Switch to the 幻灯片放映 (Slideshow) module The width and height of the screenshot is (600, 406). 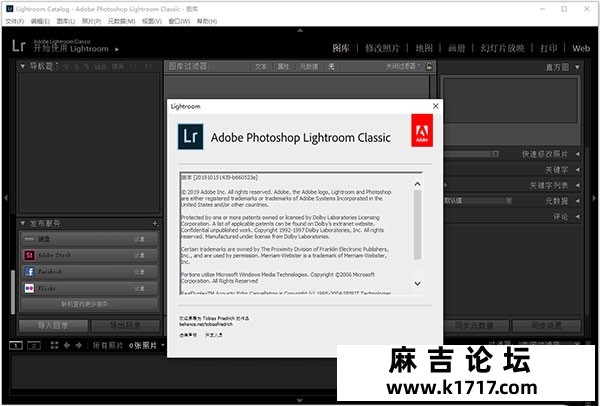[502, 48]
